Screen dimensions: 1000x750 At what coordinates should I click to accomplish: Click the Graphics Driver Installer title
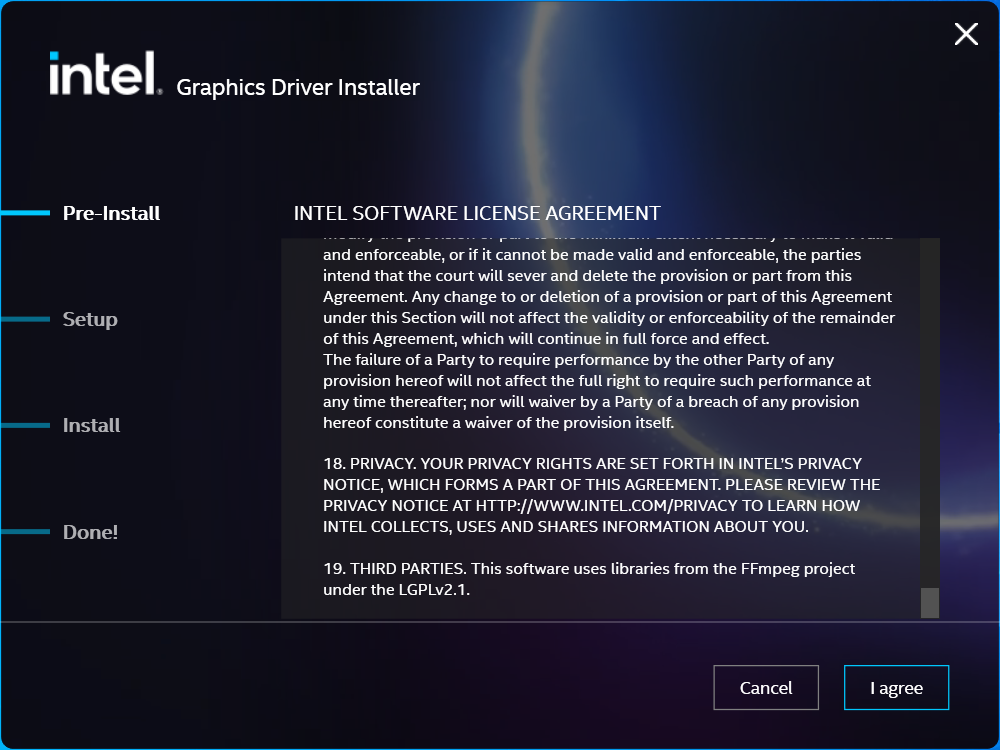297,88
